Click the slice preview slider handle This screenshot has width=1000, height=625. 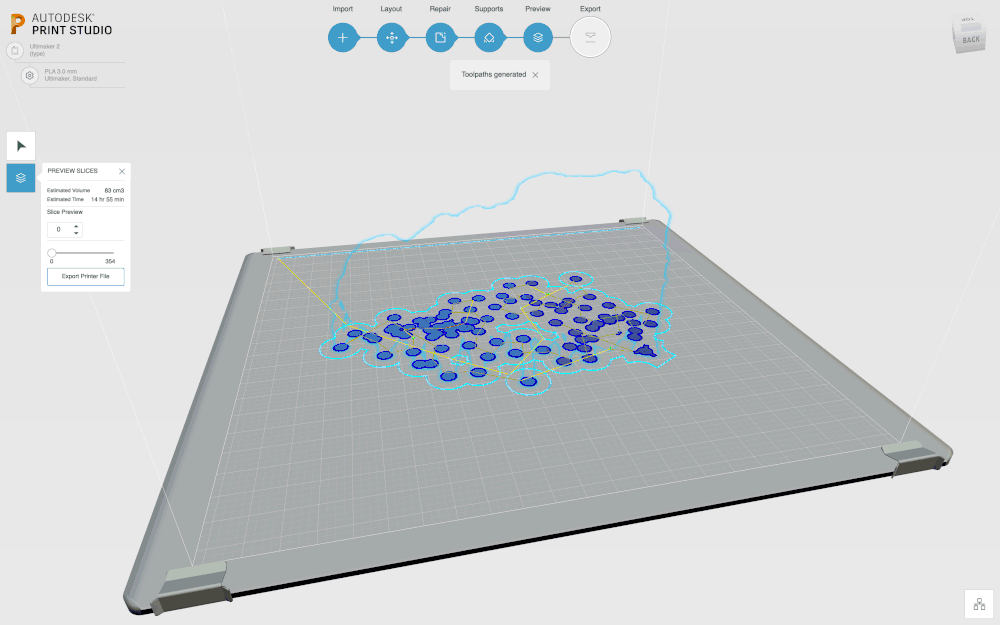click(x=52, y=253)
